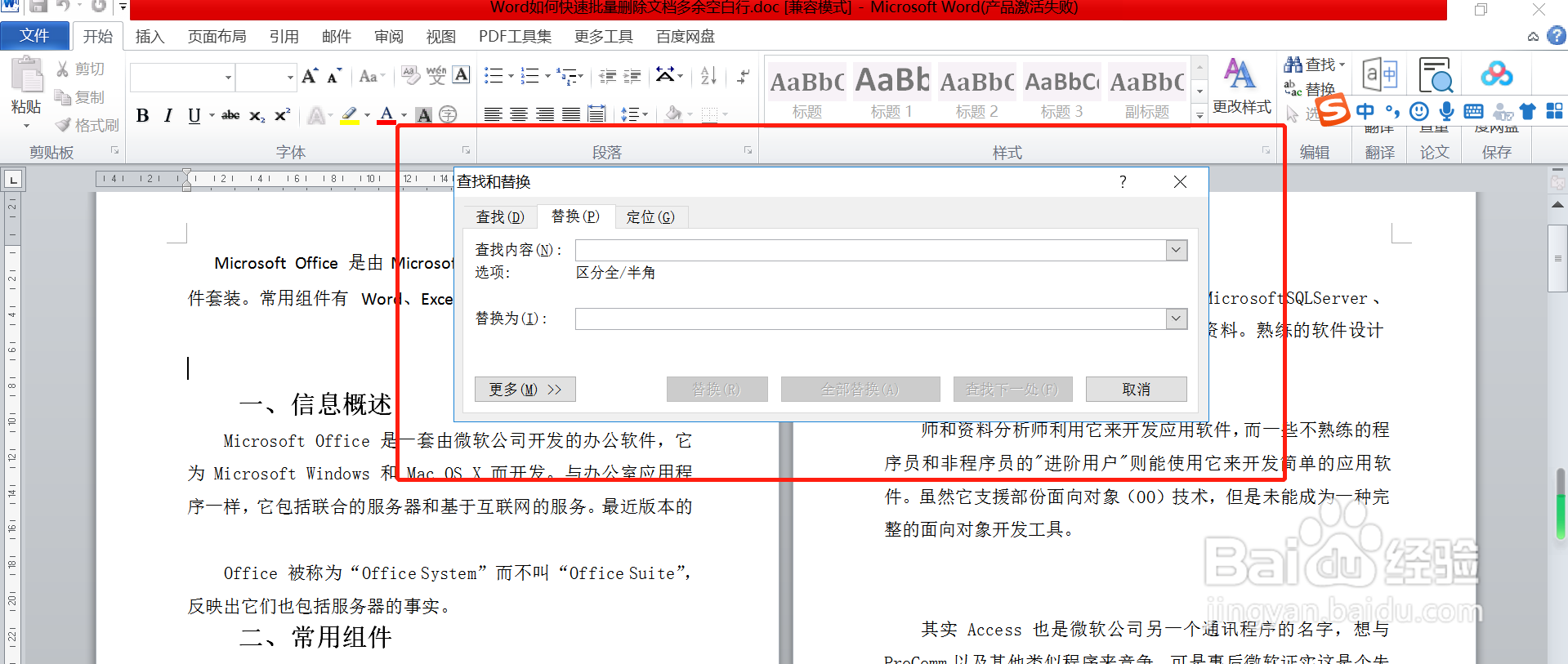Open the translation (翻译) tool icon
1568x664 pixels.
tap(1380, 76)
